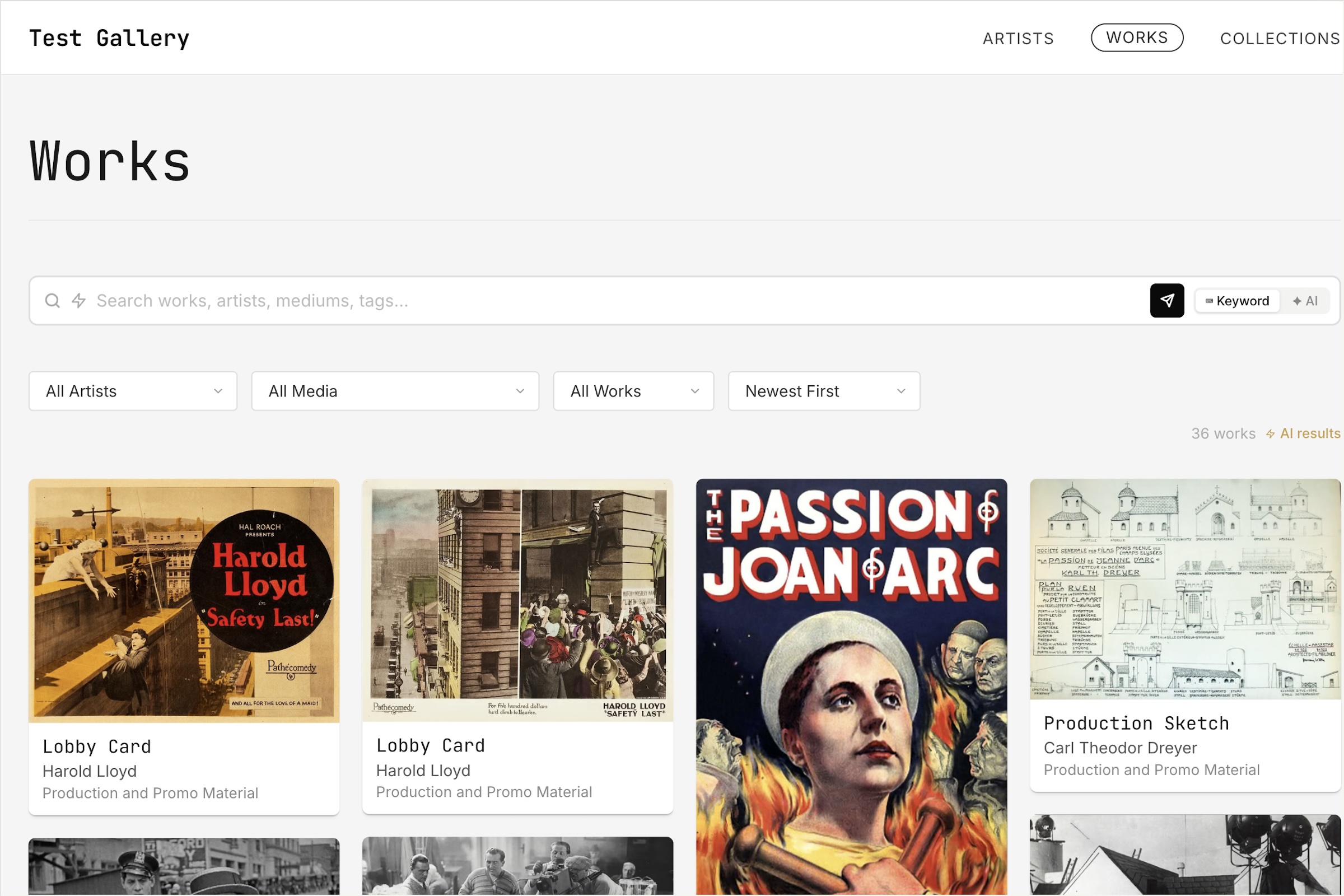Image resolution: width=1344 pixels, height=896 pixels.
Task: Click the Production Sketch title
Action: pyautogui.click(x=1136, y=723)
